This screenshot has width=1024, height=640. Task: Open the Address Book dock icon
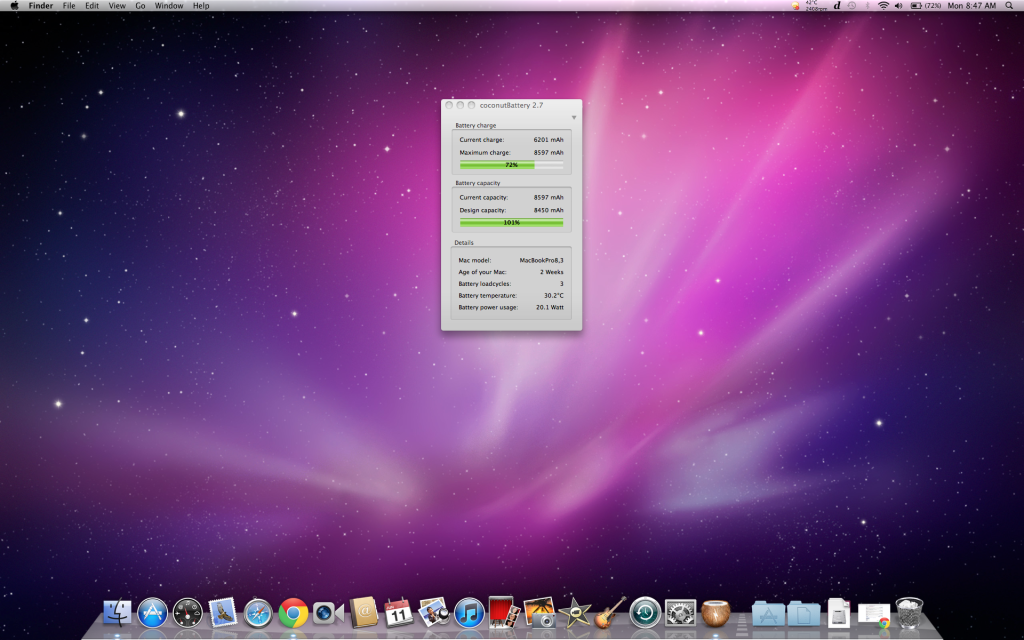click(x=364, y=613)
